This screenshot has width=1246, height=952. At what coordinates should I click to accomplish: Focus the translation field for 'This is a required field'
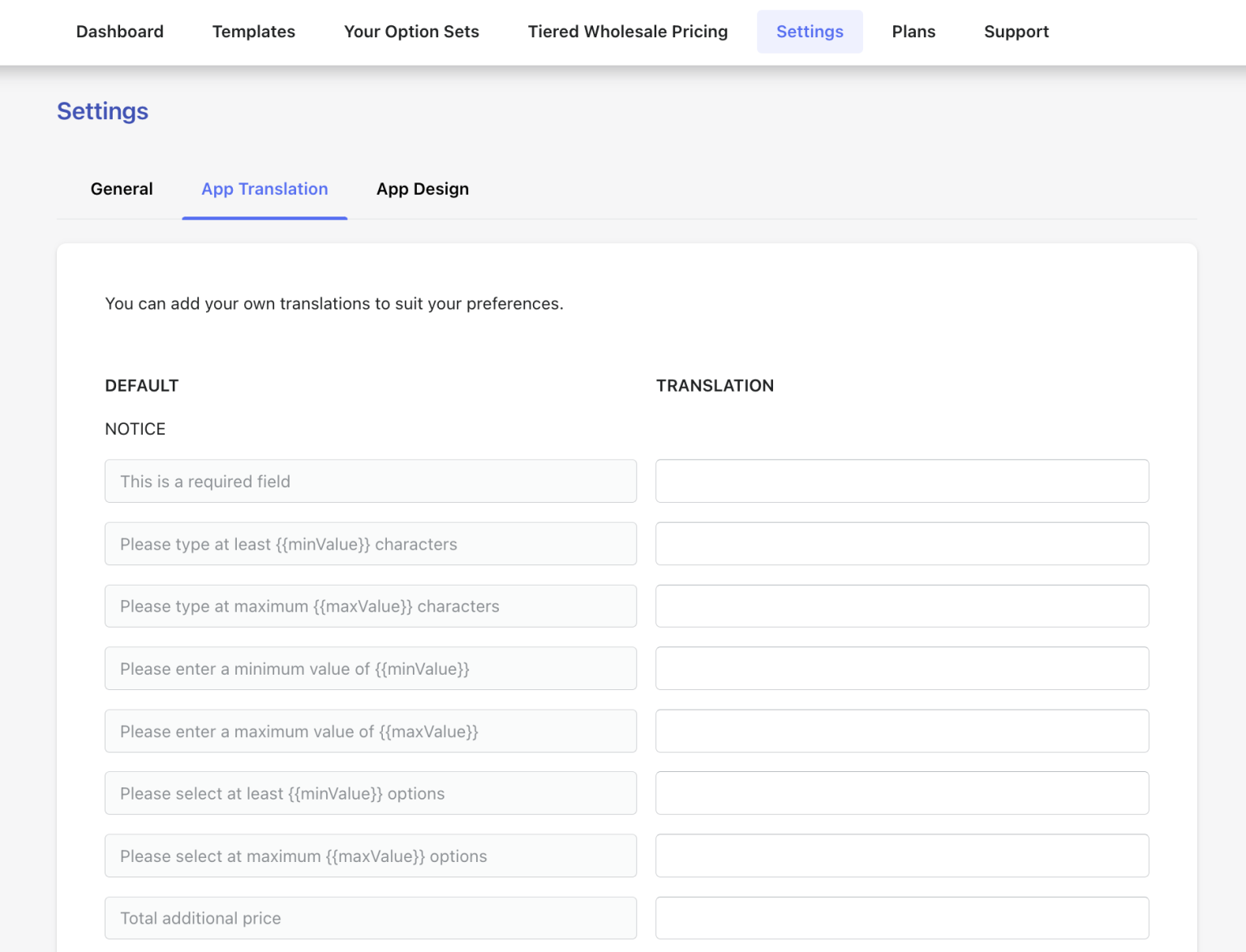tap(902, 481)
